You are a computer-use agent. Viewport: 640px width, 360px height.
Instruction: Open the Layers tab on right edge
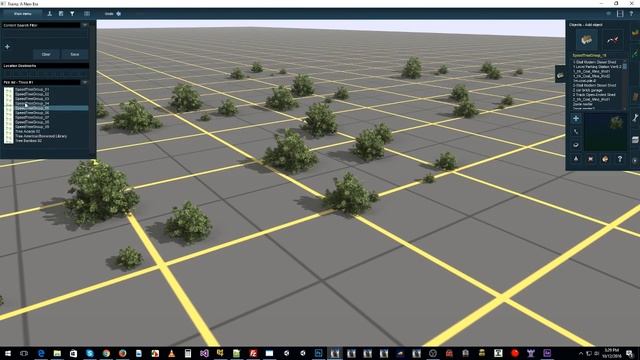pos(635,140)
